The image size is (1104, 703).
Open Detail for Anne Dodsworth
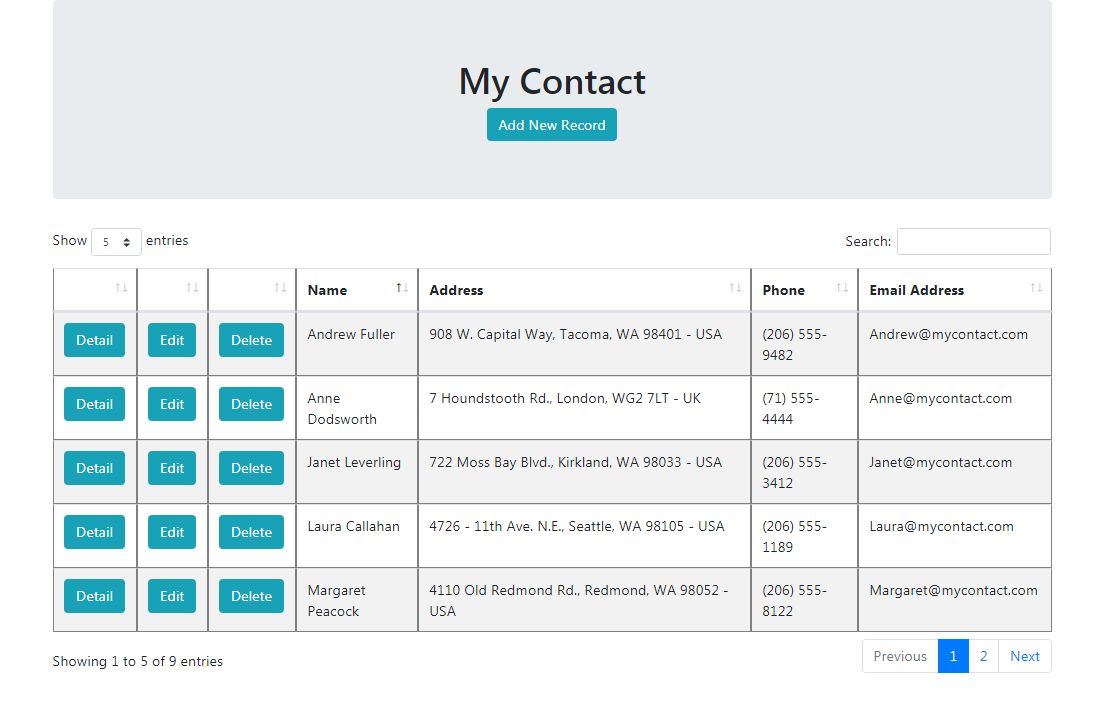coord(94,404)
